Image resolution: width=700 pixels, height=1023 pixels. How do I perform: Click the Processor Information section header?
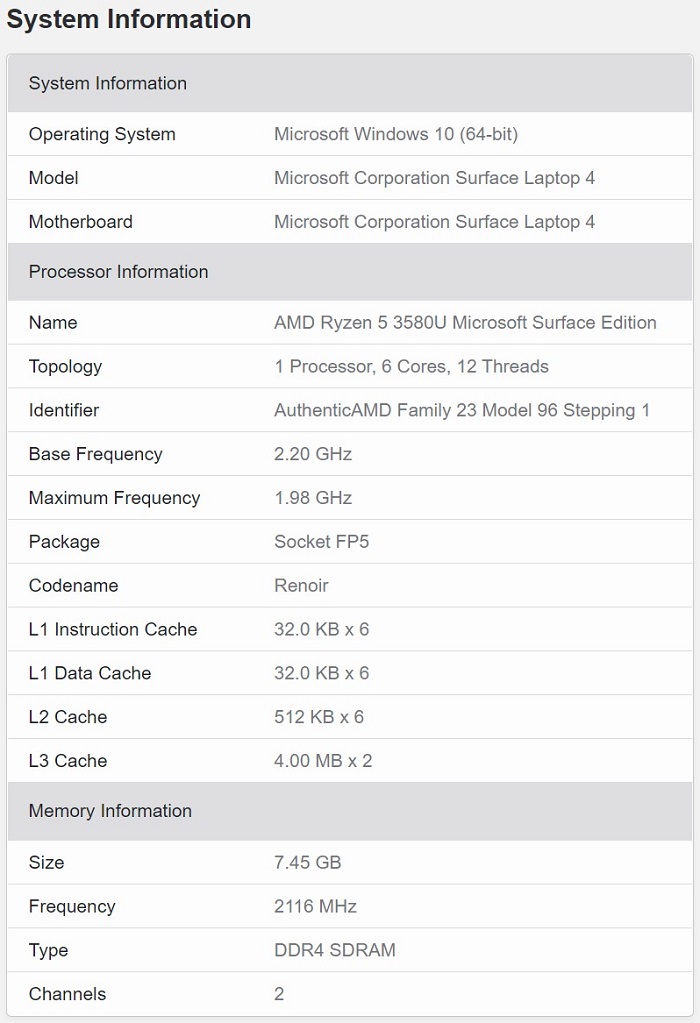point(118,271)
